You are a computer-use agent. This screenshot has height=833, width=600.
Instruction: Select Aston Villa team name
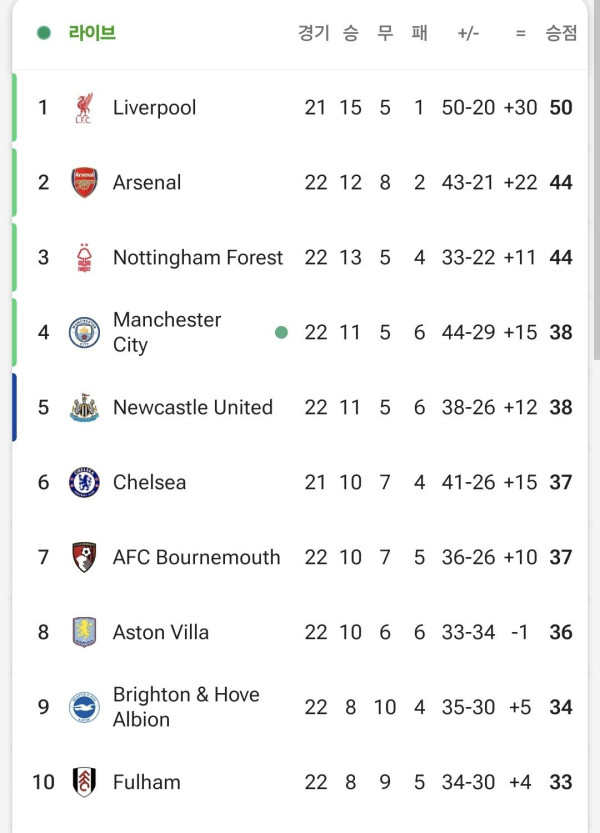[x=161, y=633]
